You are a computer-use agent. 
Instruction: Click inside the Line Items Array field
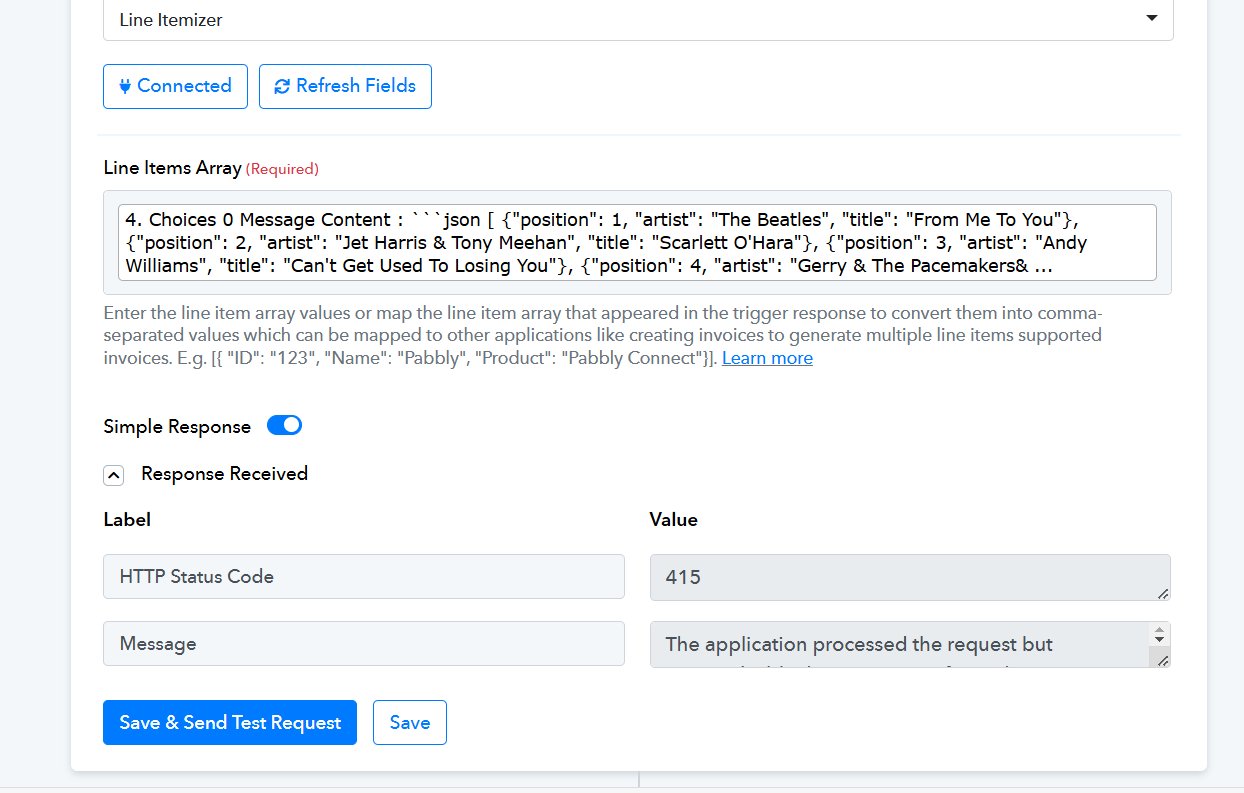[637, 243]
